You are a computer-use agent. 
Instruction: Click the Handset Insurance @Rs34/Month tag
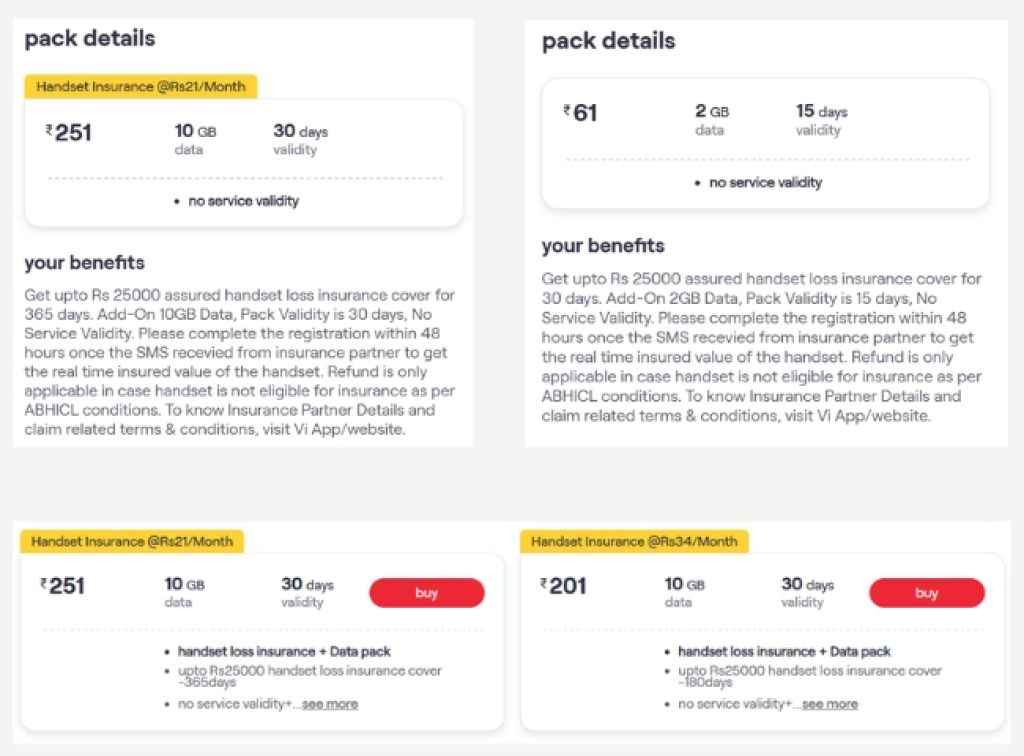[634, 541]
